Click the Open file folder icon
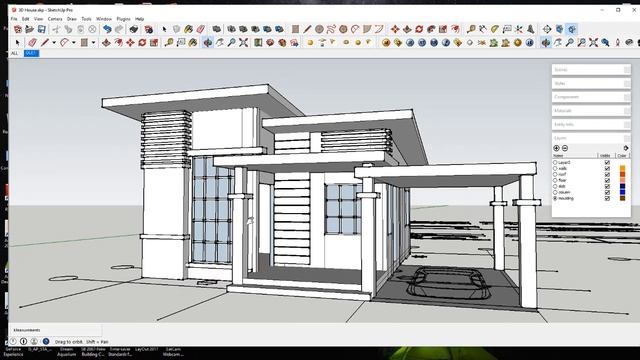Image resolution: width=640 pixels, height=360 pixels. pyautogui.click(x=29, y=29)
